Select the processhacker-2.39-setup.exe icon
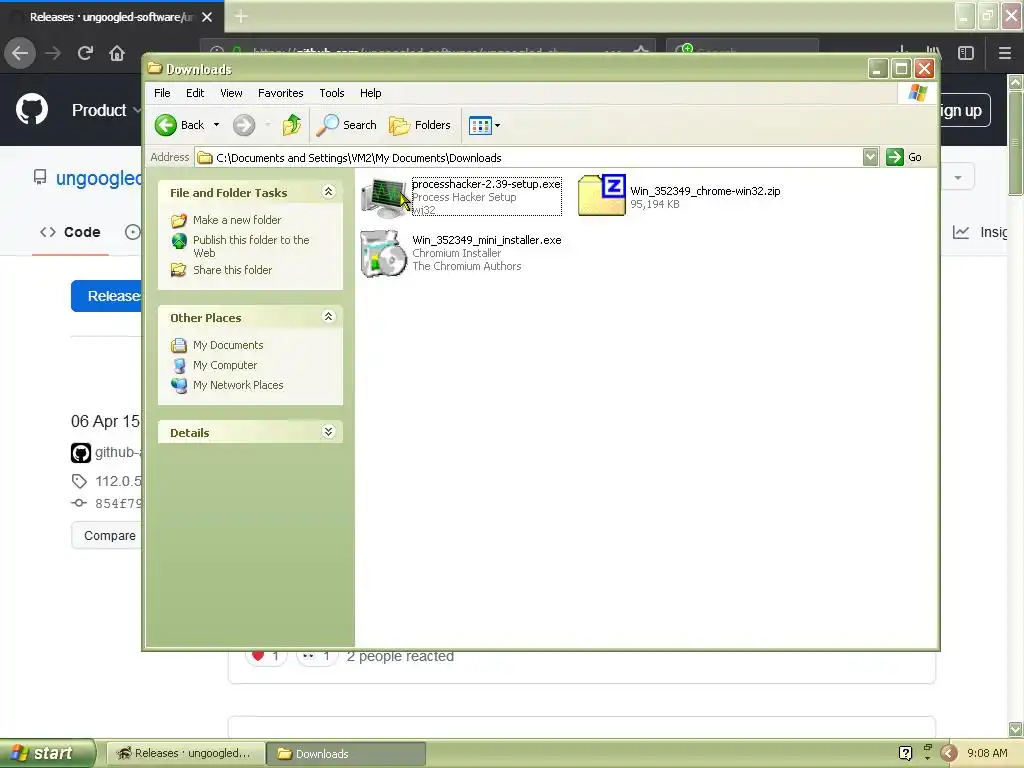The image size is (1024, 768). coord(384,197)
